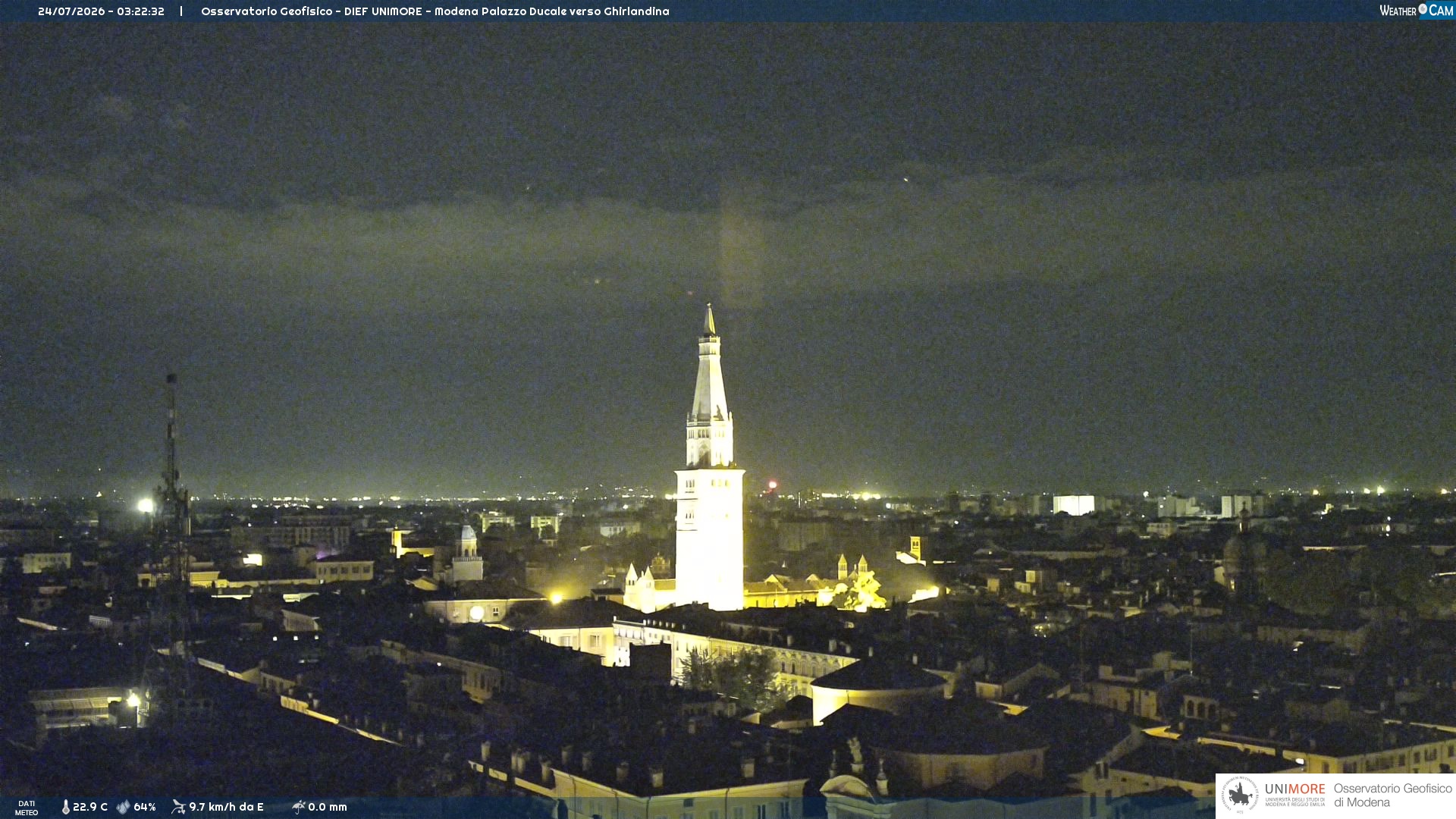Click the 22.9 C temperature value
Image resolution: width=1456 pixels, height=819 pixels.
[x=90, y=807]
